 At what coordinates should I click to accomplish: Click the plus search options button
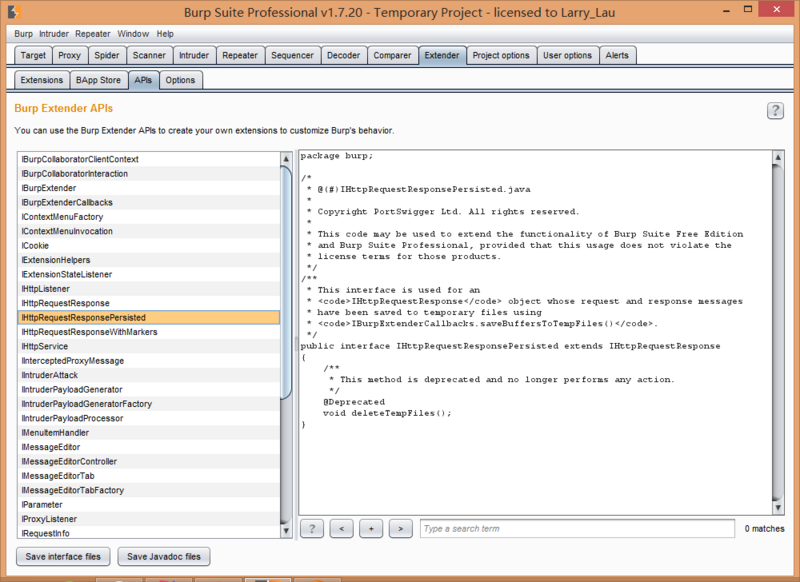371,528
